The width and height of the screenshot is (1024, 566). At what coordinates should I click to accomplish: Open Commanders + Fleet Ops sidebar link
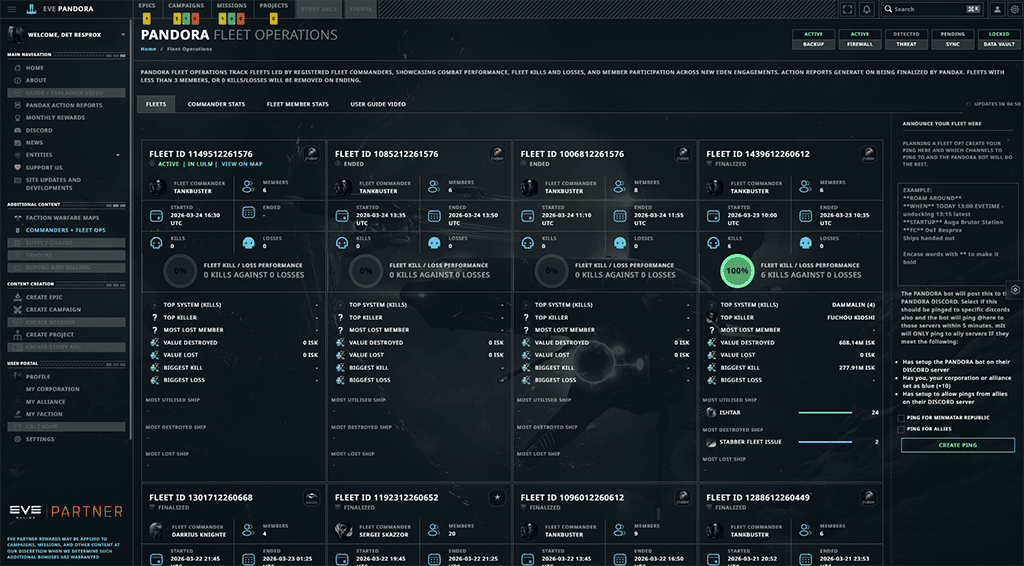click(65, 230)
